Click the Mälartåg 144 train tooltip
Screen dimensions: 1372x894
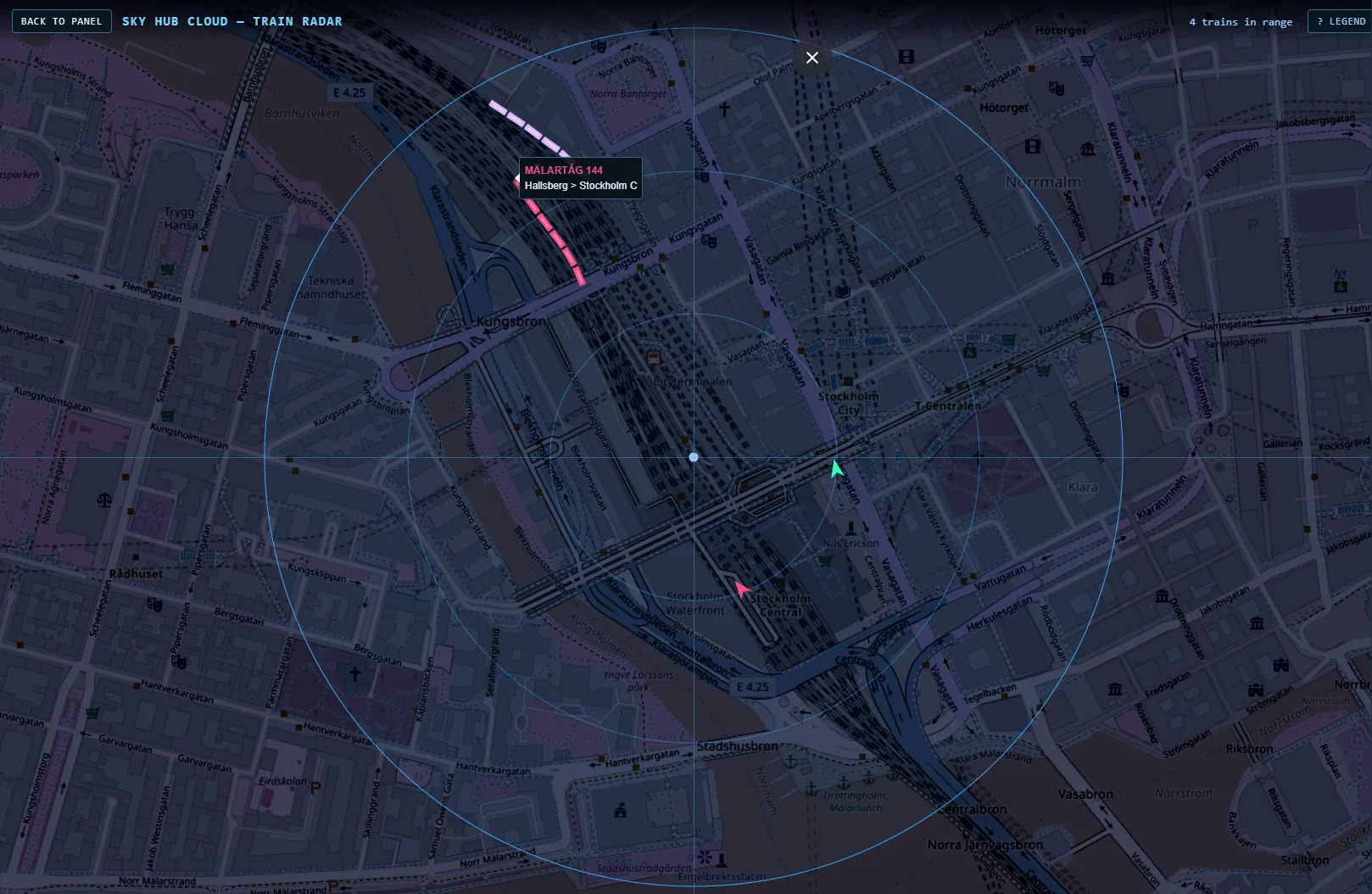pyautogui.click(x=580, y=178)
